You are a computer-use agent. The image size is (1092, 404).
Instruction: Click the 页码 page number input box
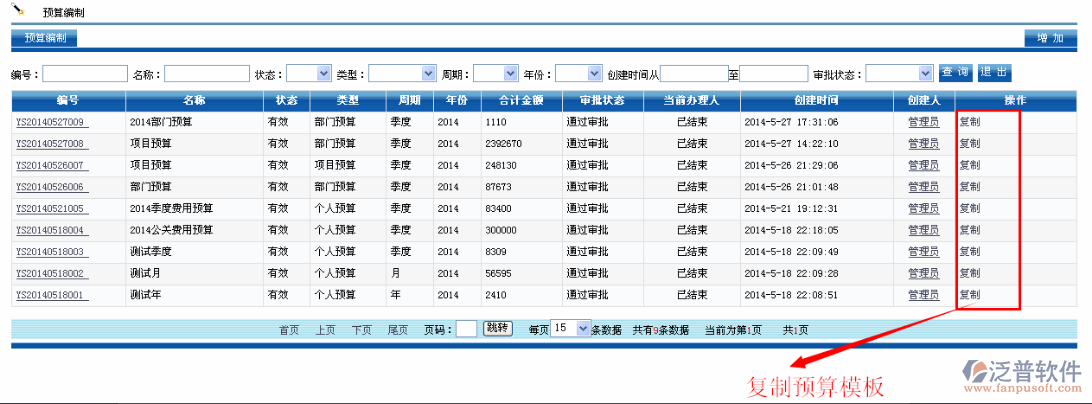(x=466, y=329)
